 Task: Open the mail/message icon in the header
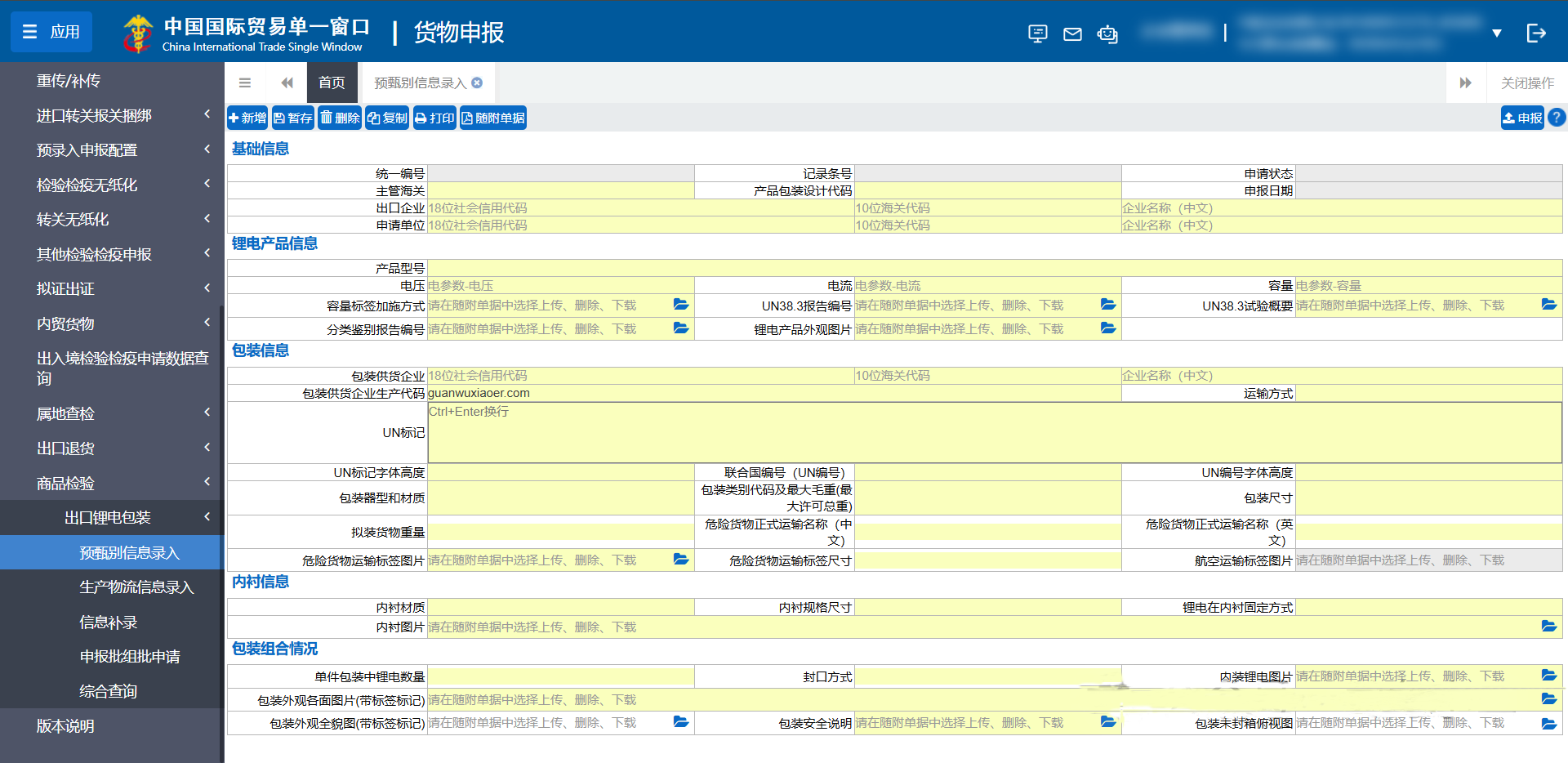[1072, 33]
